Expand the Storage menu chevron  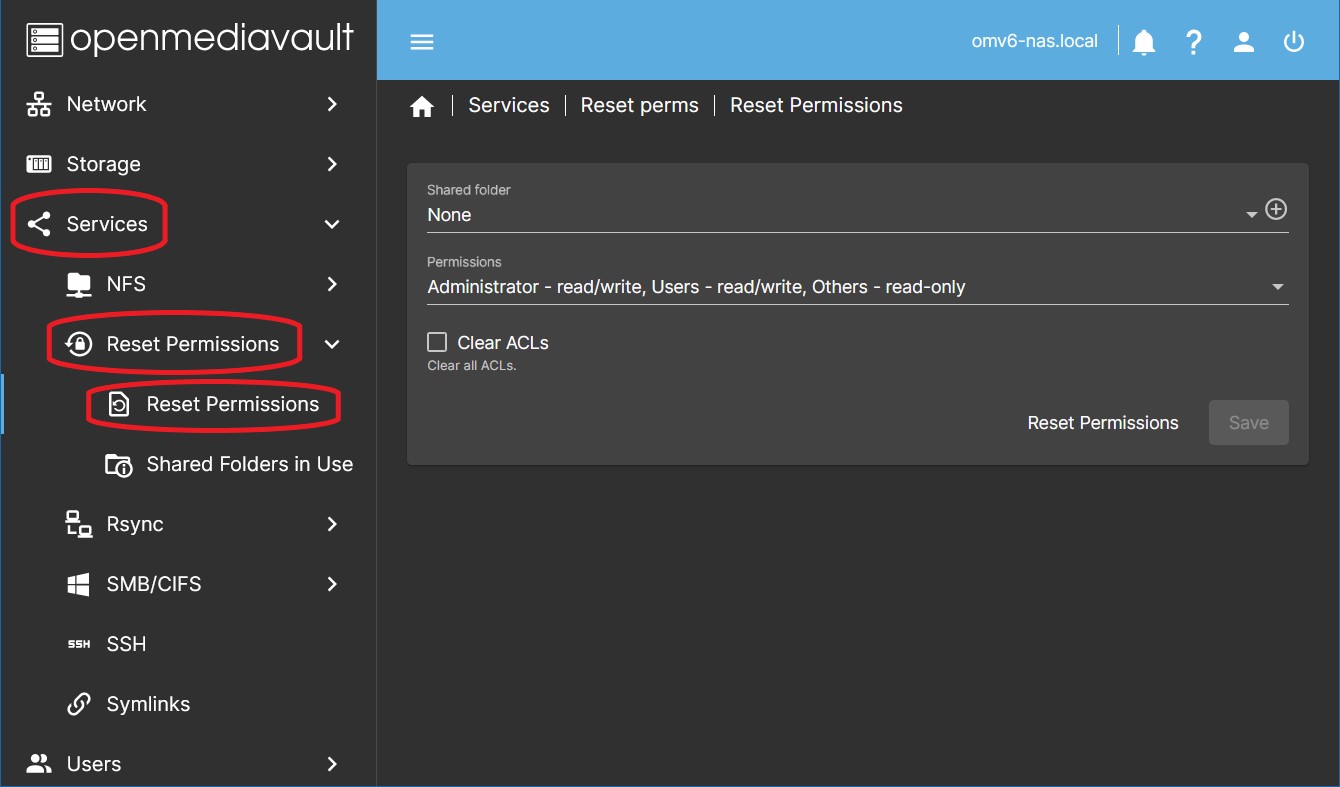click(x=332, y=164)
